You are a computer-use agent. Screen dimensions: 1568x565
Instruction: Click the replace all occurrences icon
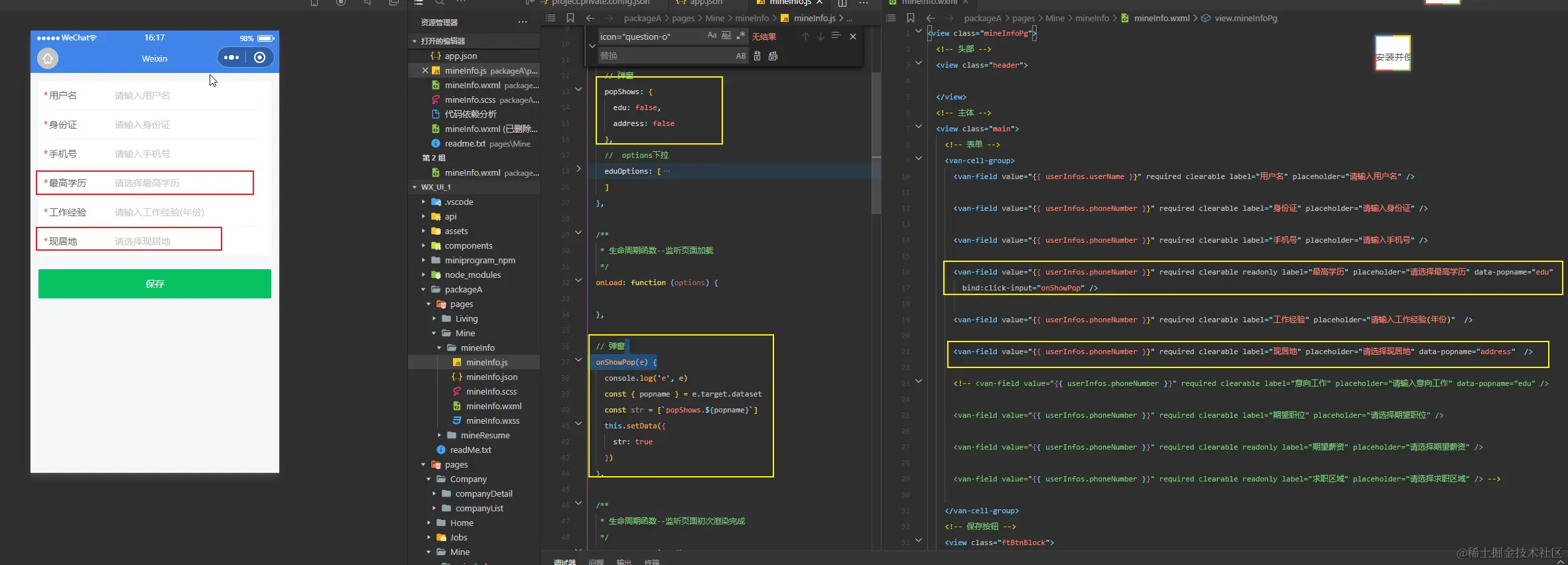click(773, 56)
